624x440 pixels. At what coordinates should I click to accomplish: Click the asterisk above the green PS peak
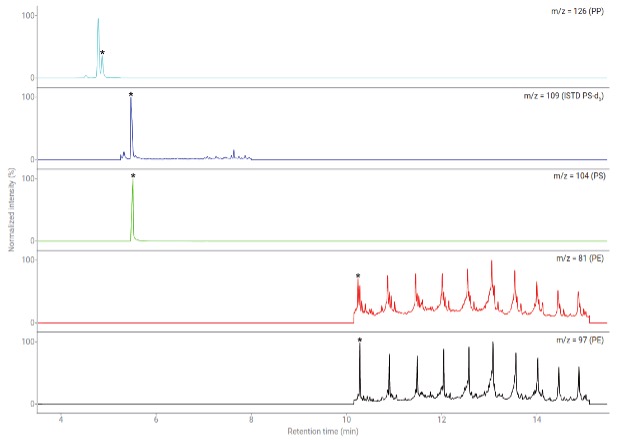[133, 177]
